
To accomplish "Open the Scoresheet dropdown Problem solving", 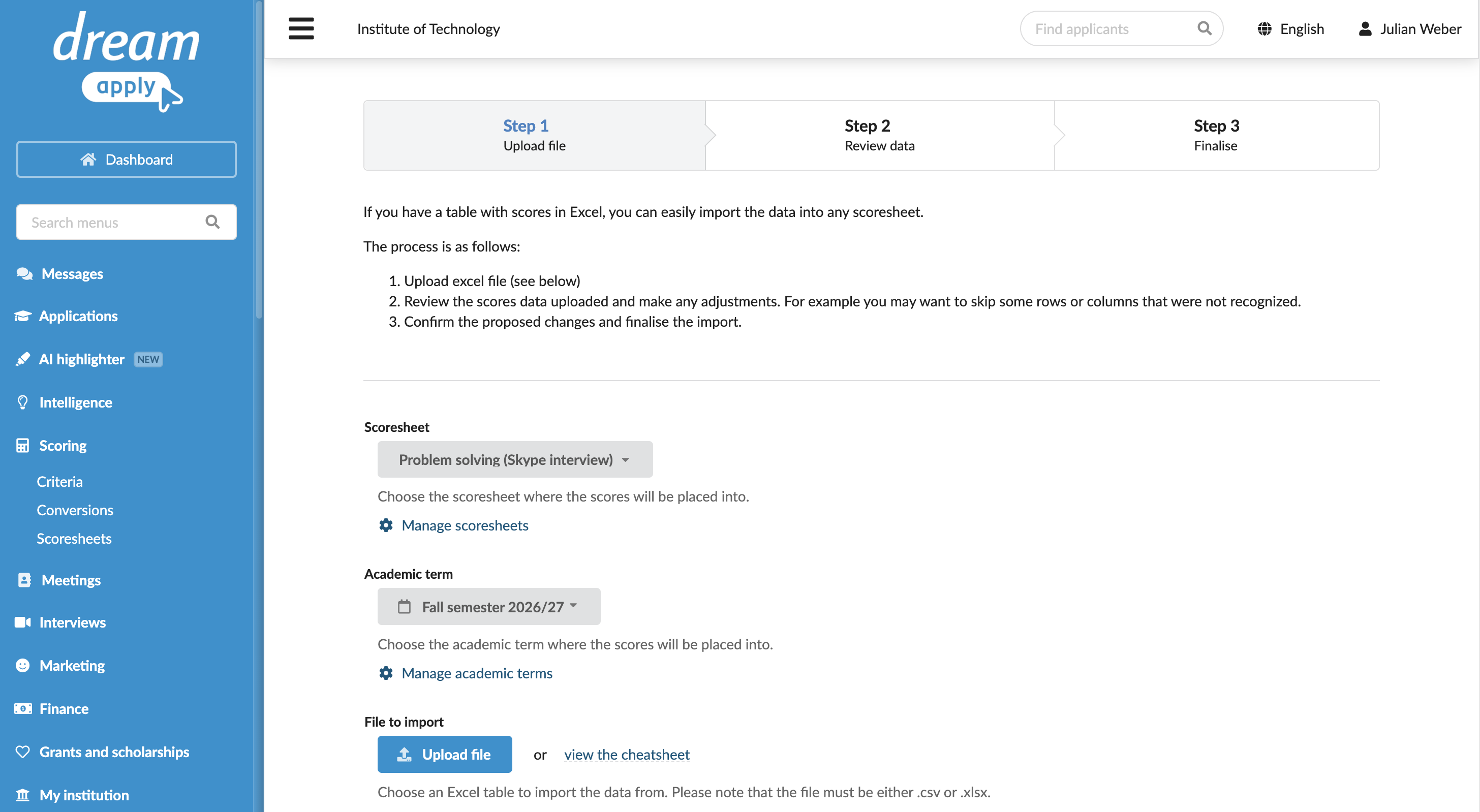I will [x=515, y=459].
